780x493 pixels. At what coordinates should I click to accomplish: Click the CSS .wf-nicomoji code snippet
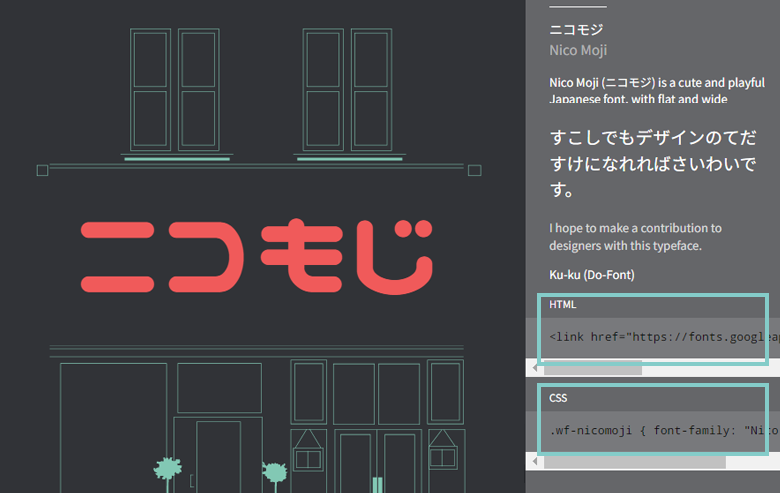(664, 430)
